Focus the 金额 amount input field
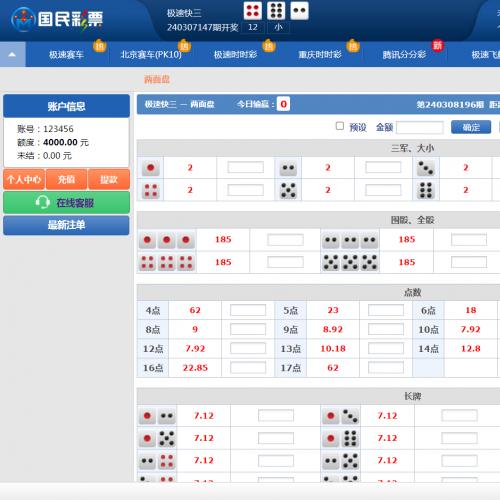 point(420,127)
